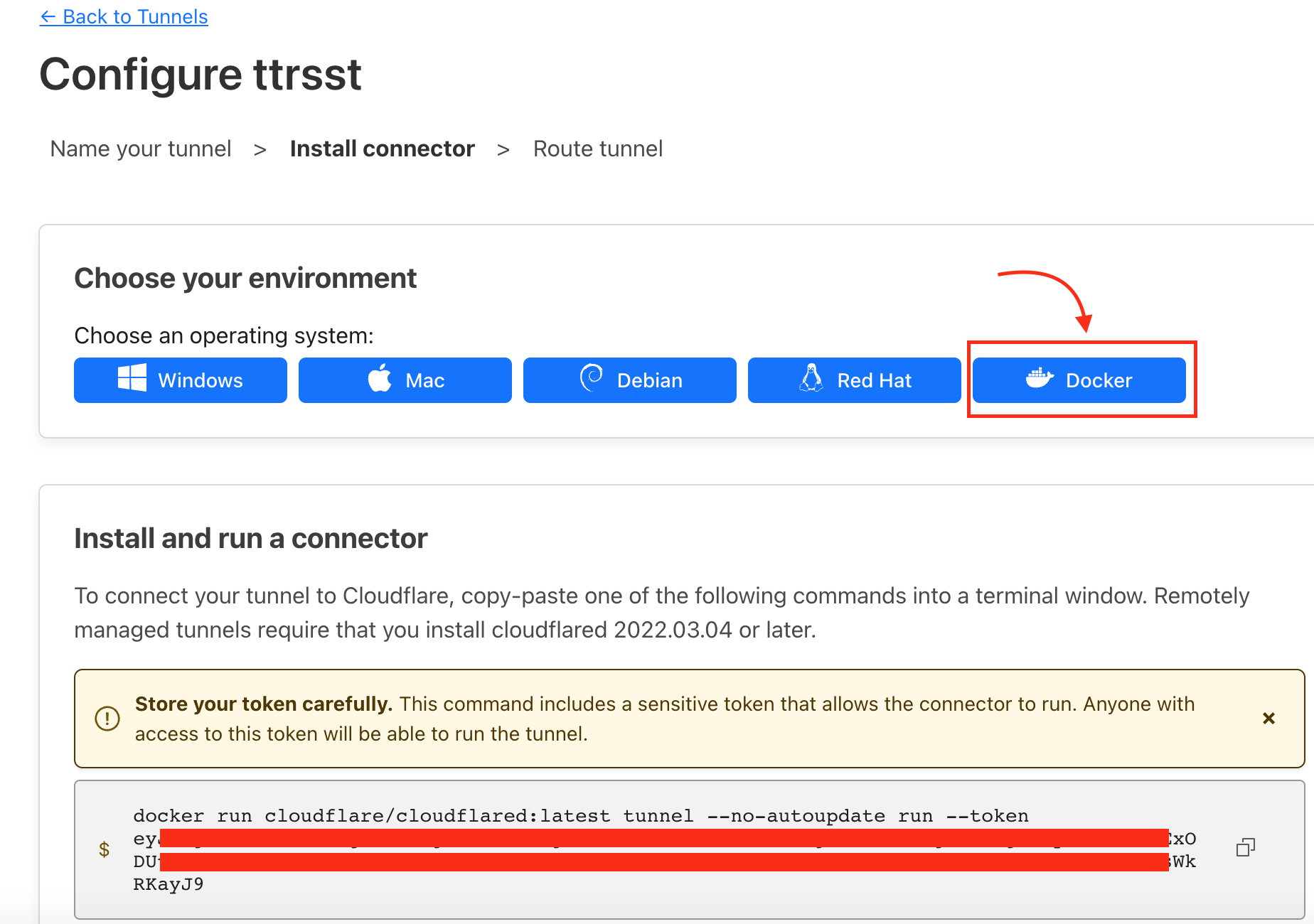
Task: Dismiss the token warning banner
Action: 1268,719
